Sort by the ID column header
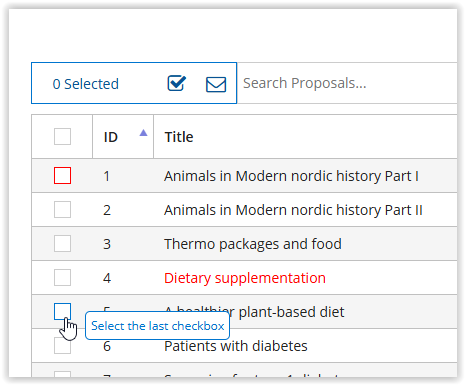 (111, 137)
